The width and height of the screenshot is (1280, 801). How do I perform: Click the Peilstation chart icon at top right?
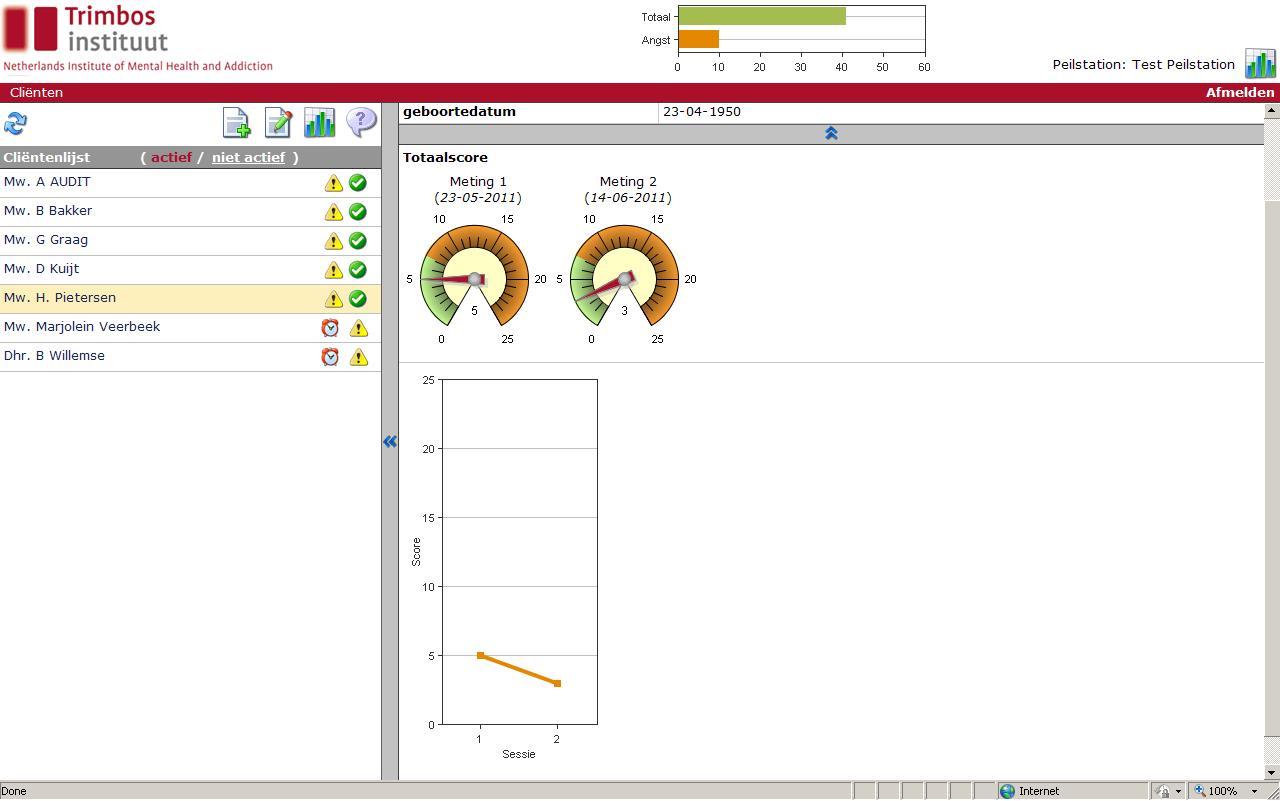1260,64
